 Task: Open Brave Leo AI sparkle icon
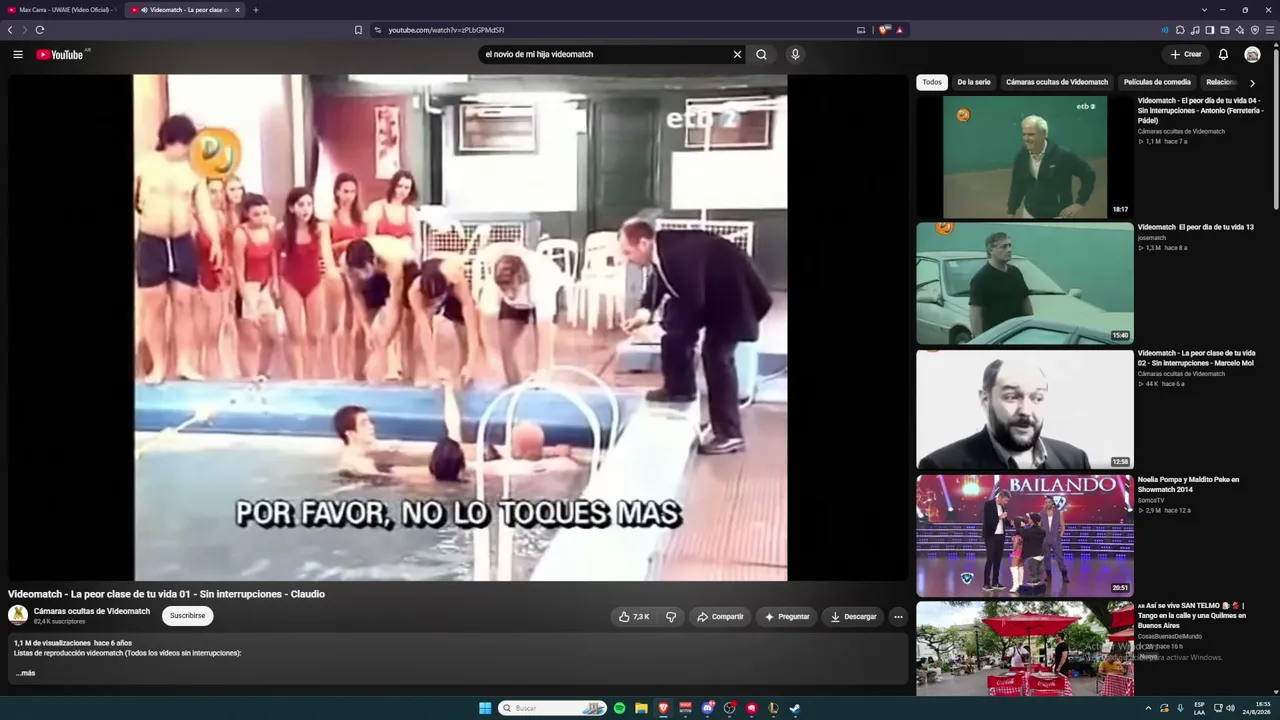pos(1240,30)
